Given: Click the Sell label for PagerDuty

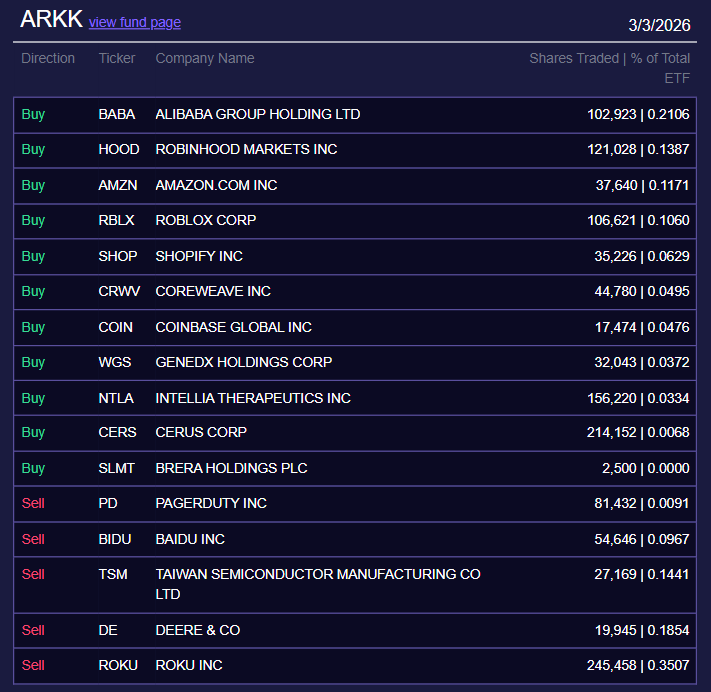Looking at the screenshot, I should [33, 503].
